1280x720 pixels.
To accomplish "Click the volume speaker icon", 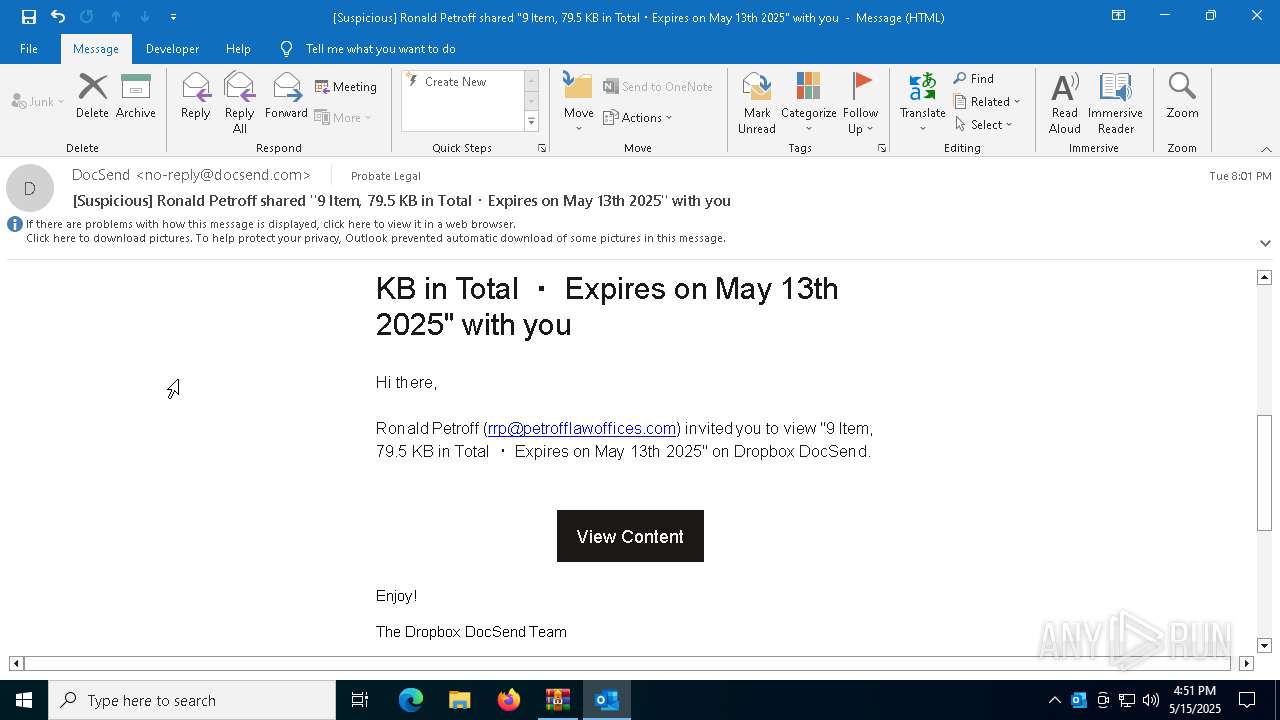I will point(1151,700).
